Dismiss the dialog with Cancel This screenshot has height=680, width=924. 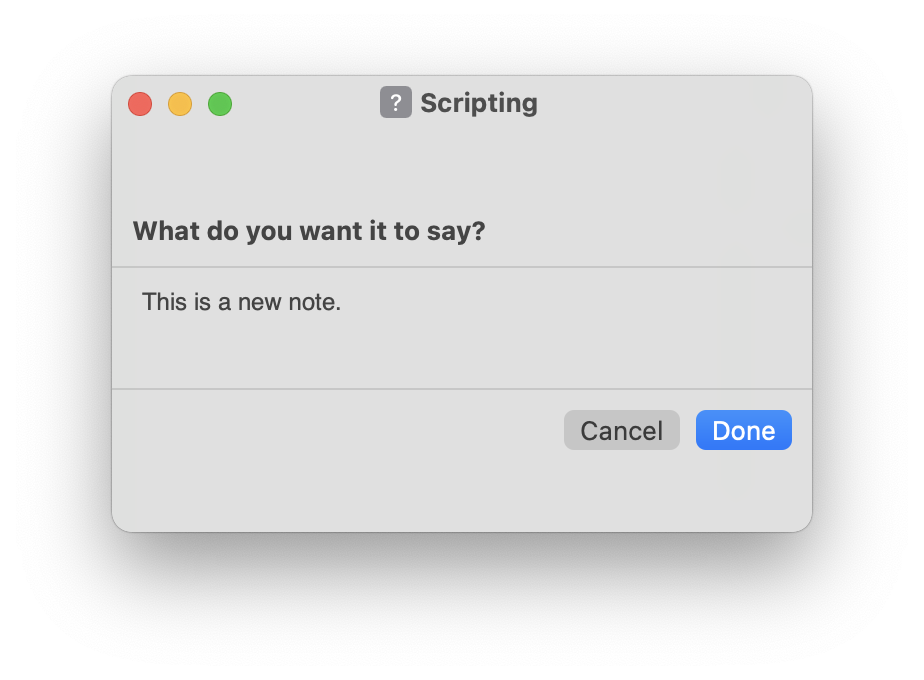coord(622,430)
